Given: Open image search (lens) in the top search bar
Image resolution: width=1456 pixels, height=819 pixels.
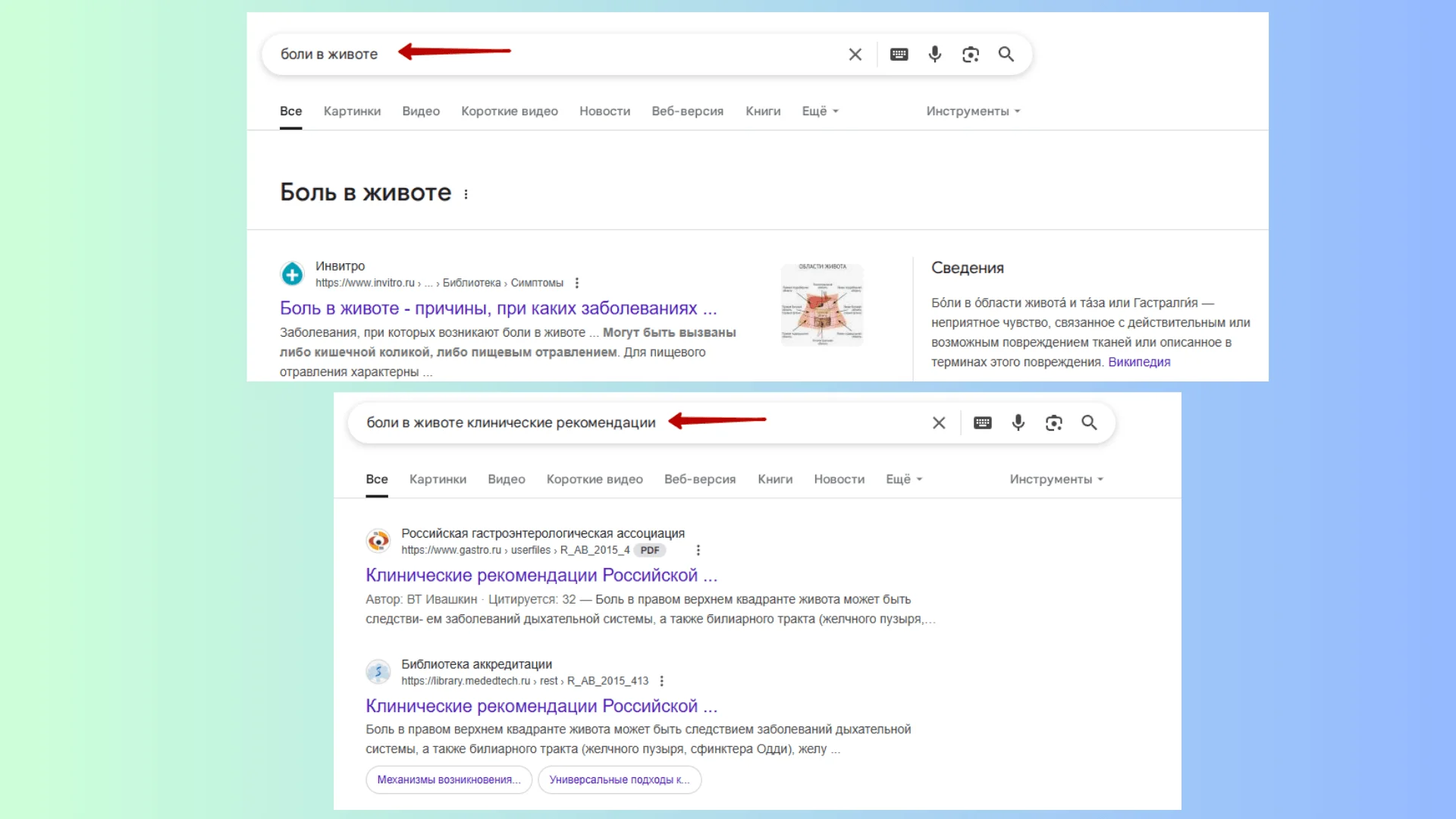Looking at the screenshot, I should coord(970,55).
